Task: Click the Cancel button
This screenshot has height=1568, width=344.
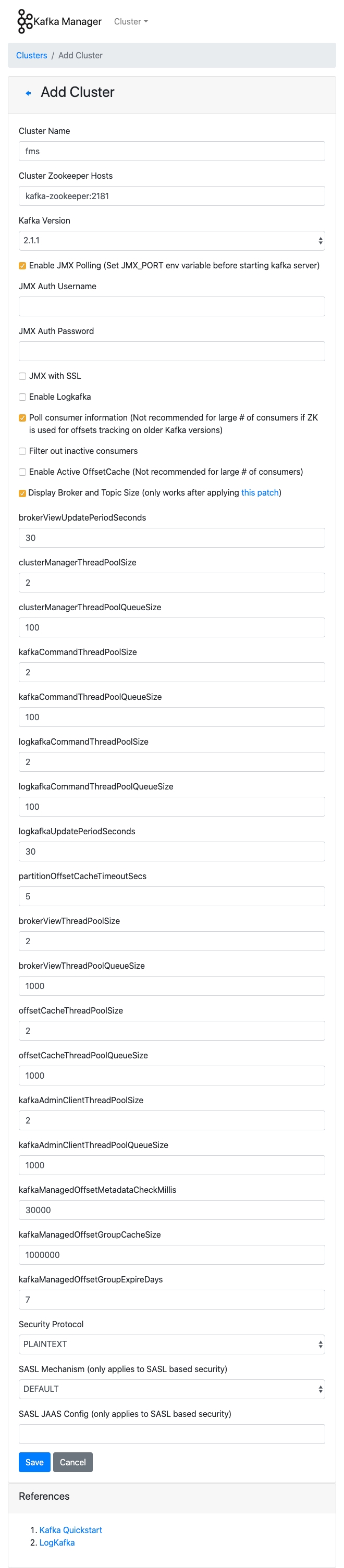Action: pyautogui.click(x=72, y=1462)
